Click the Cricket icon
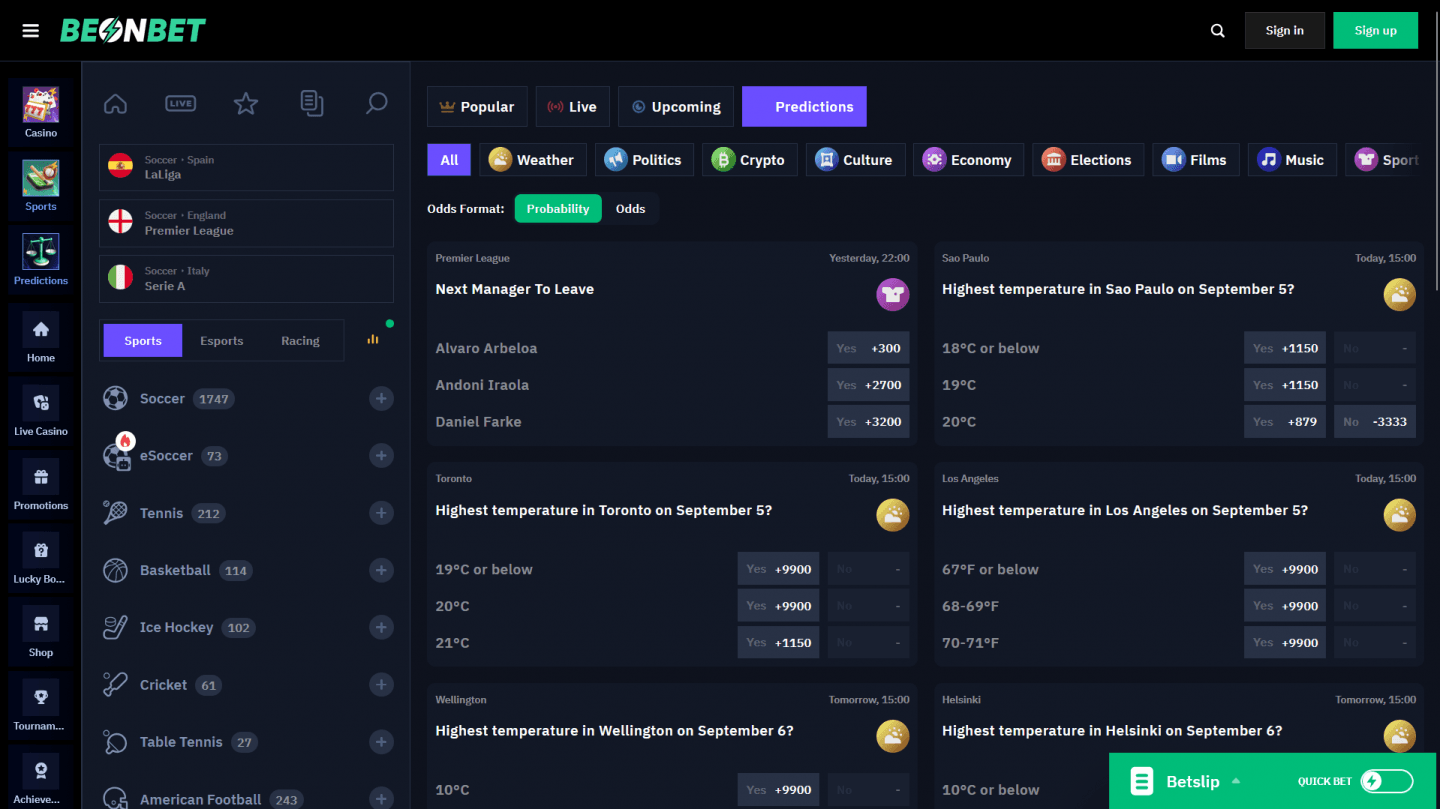Viewport: 1440px width, 809px height. pyautogui.click(x=115, y=685)
